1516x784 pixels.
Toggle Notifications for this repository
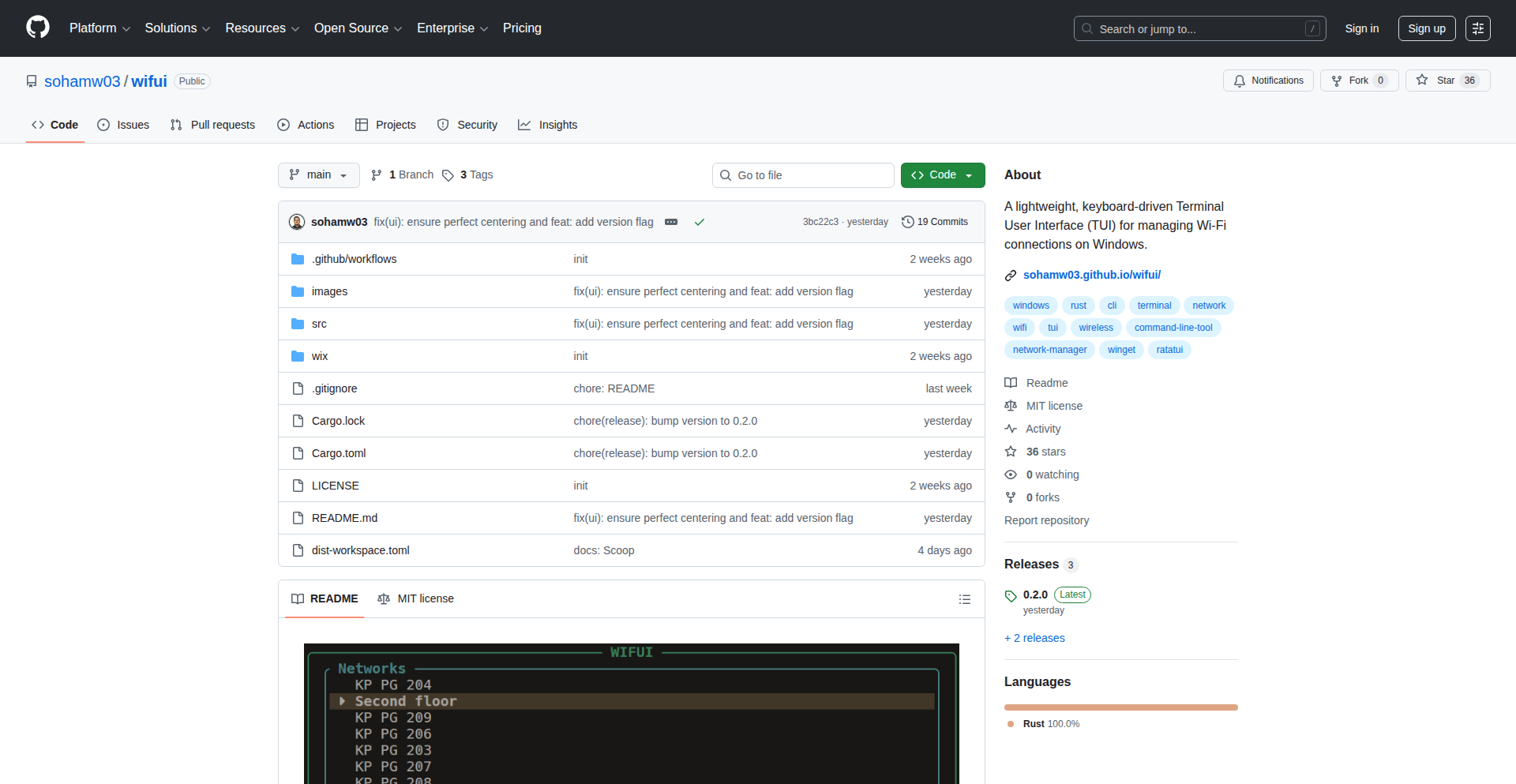(1268, 81)
